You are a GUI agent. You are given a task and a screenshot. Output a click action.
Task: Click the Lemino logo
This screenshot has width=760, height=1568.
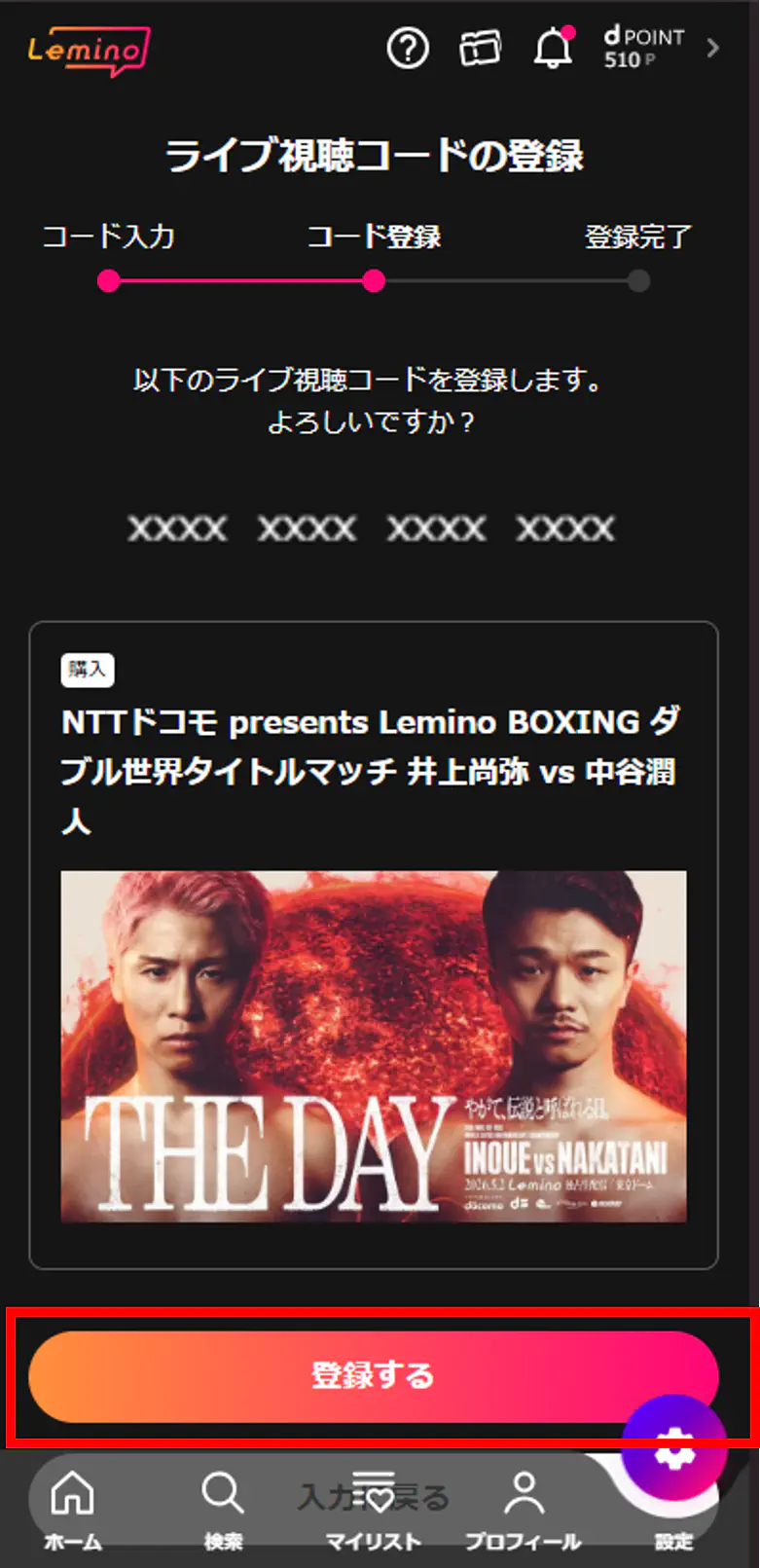coord(89,50)
